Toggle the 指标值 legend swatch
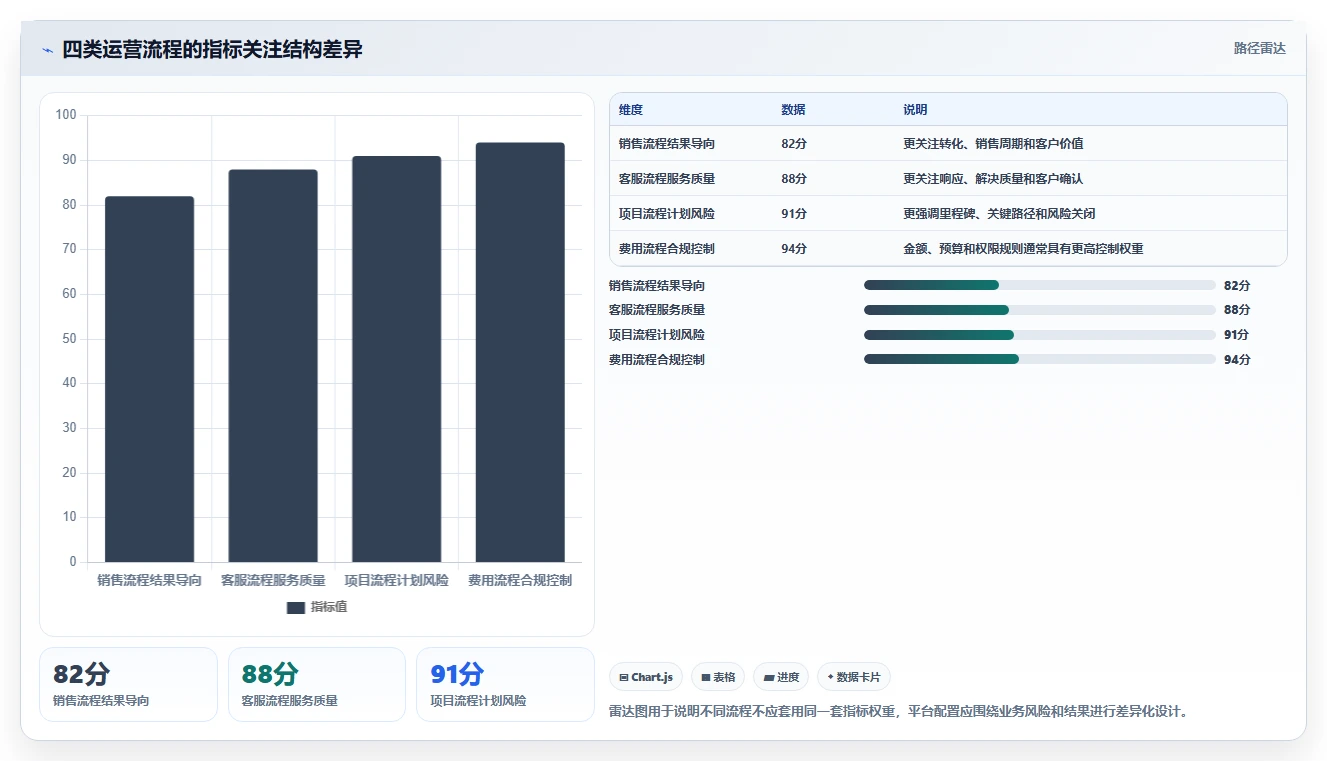Image resolution: width=1327 pixels, height=761 pixels. point(295,607)
